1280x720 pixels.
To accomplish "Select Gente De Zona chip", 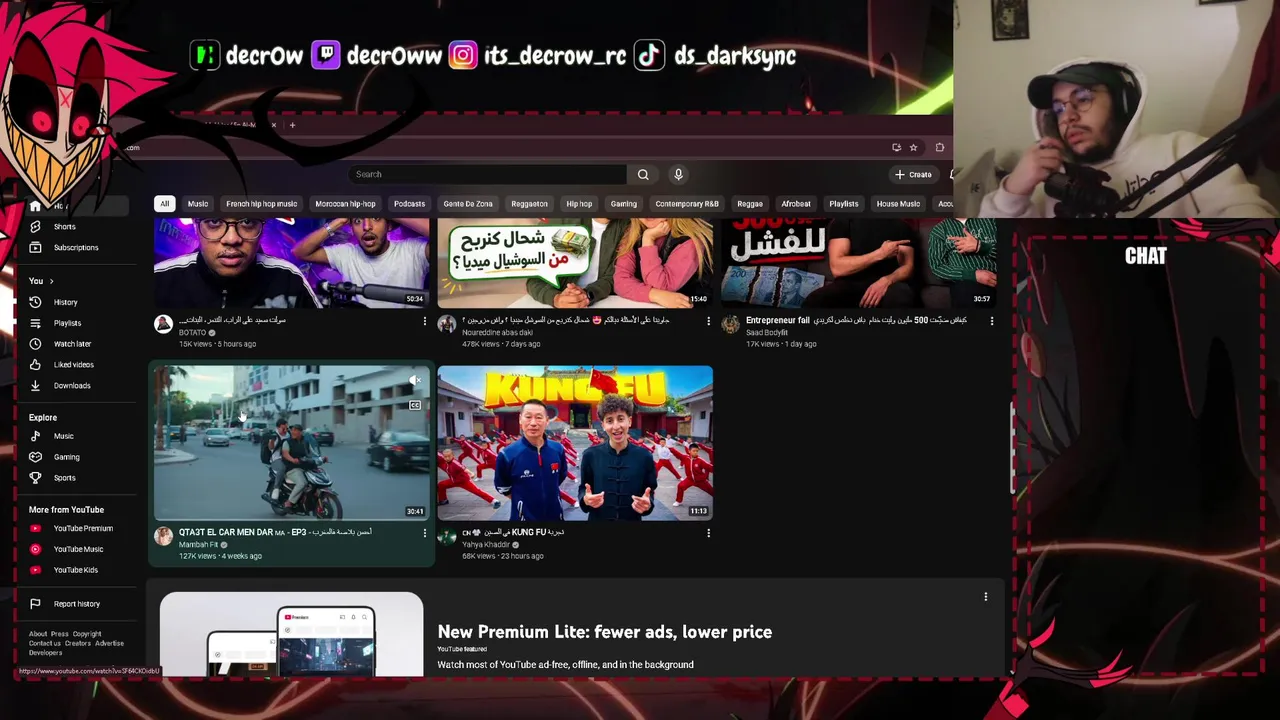I will pyautogui.click(x=468, y=204).
